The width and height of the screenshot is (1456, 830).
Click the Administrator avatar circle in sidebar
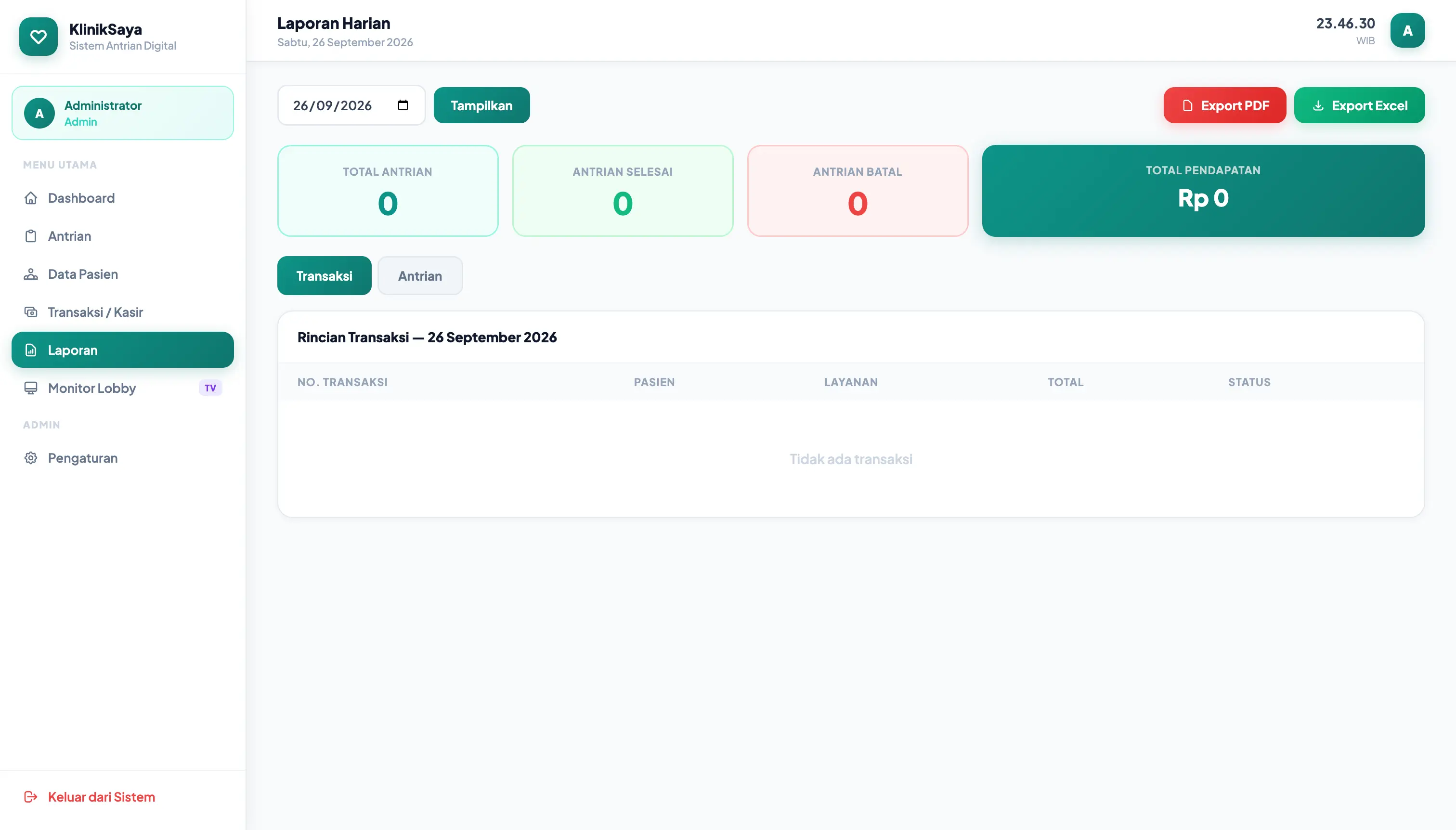(x=39, y=114)
